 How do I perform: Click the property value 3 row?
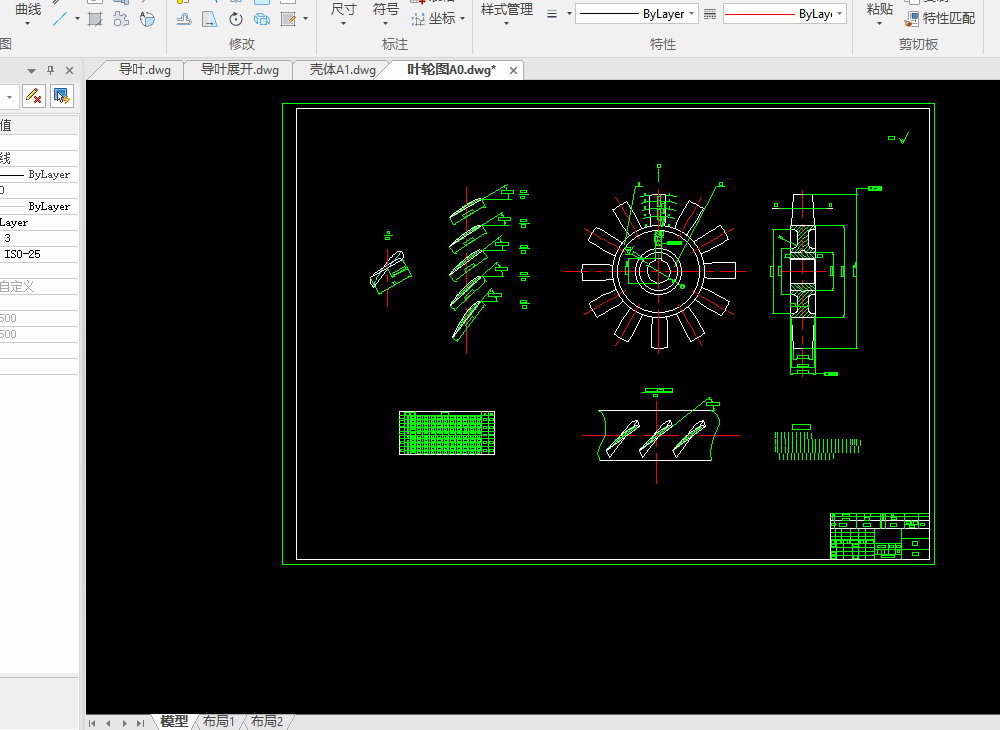38,238
